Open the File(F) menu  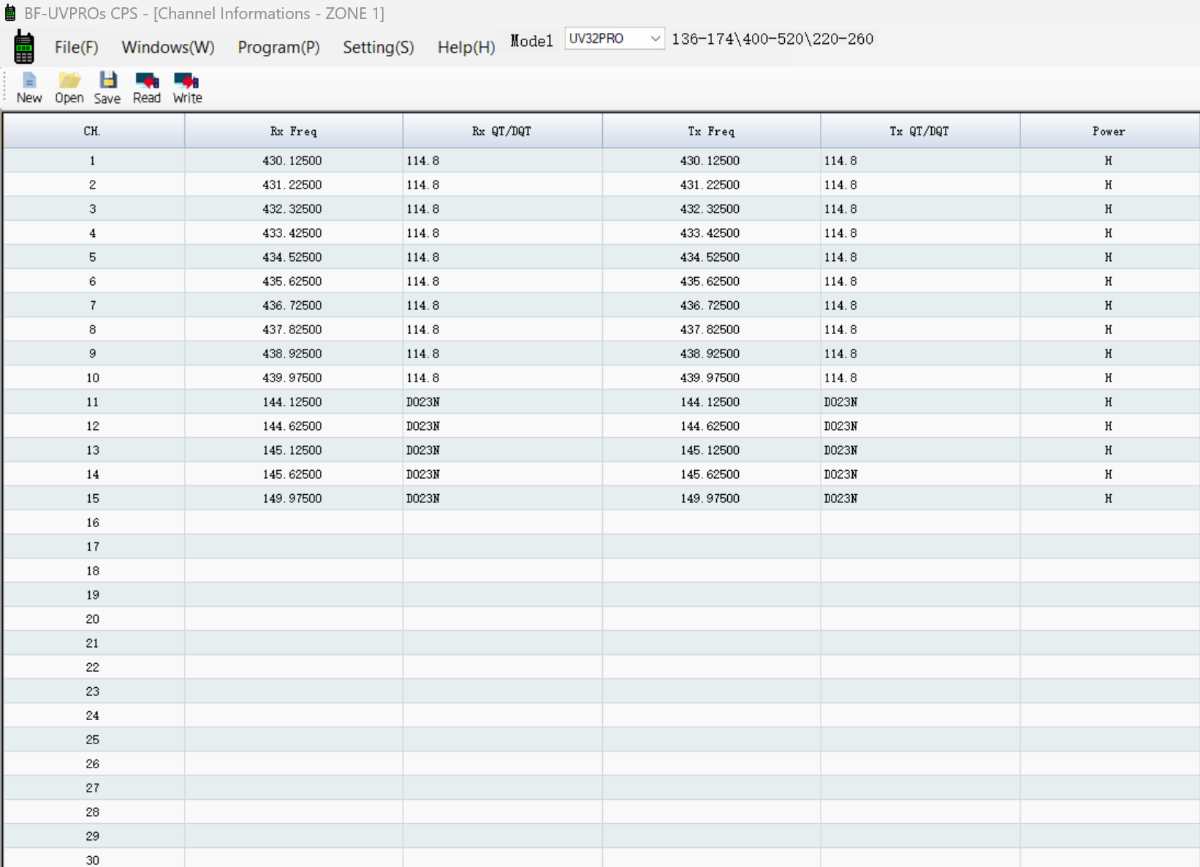76,47
